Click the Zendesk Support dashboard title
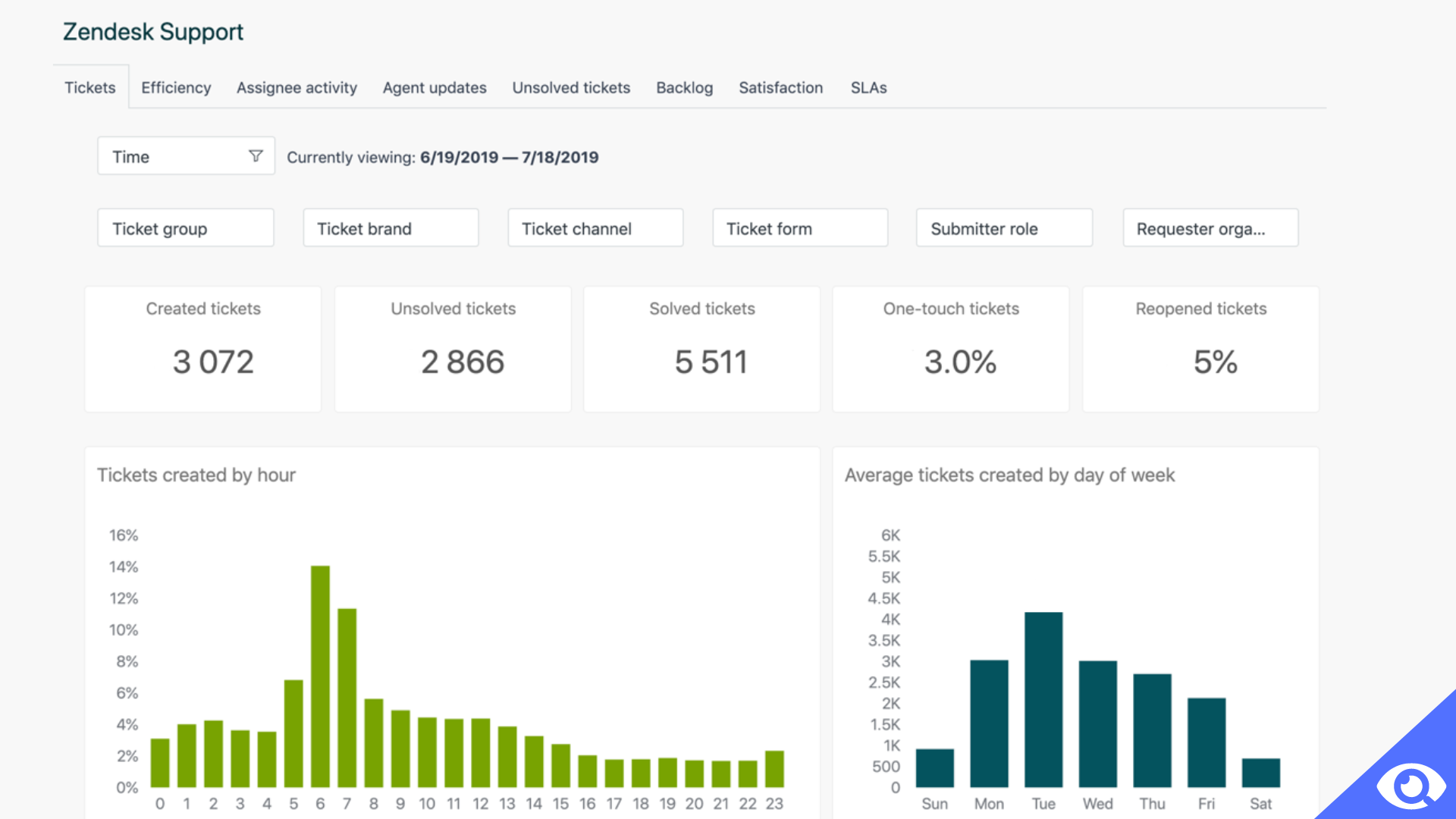The image size is (1456, 819). 153,32
